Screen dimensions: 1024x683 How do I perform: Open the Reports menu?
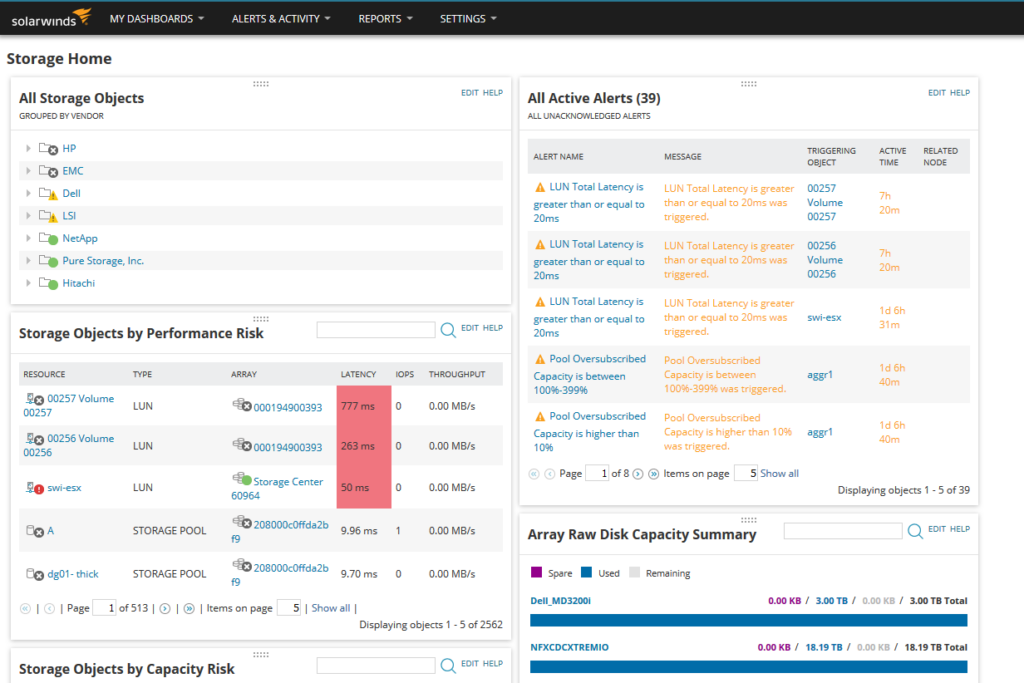click(385, 19)
